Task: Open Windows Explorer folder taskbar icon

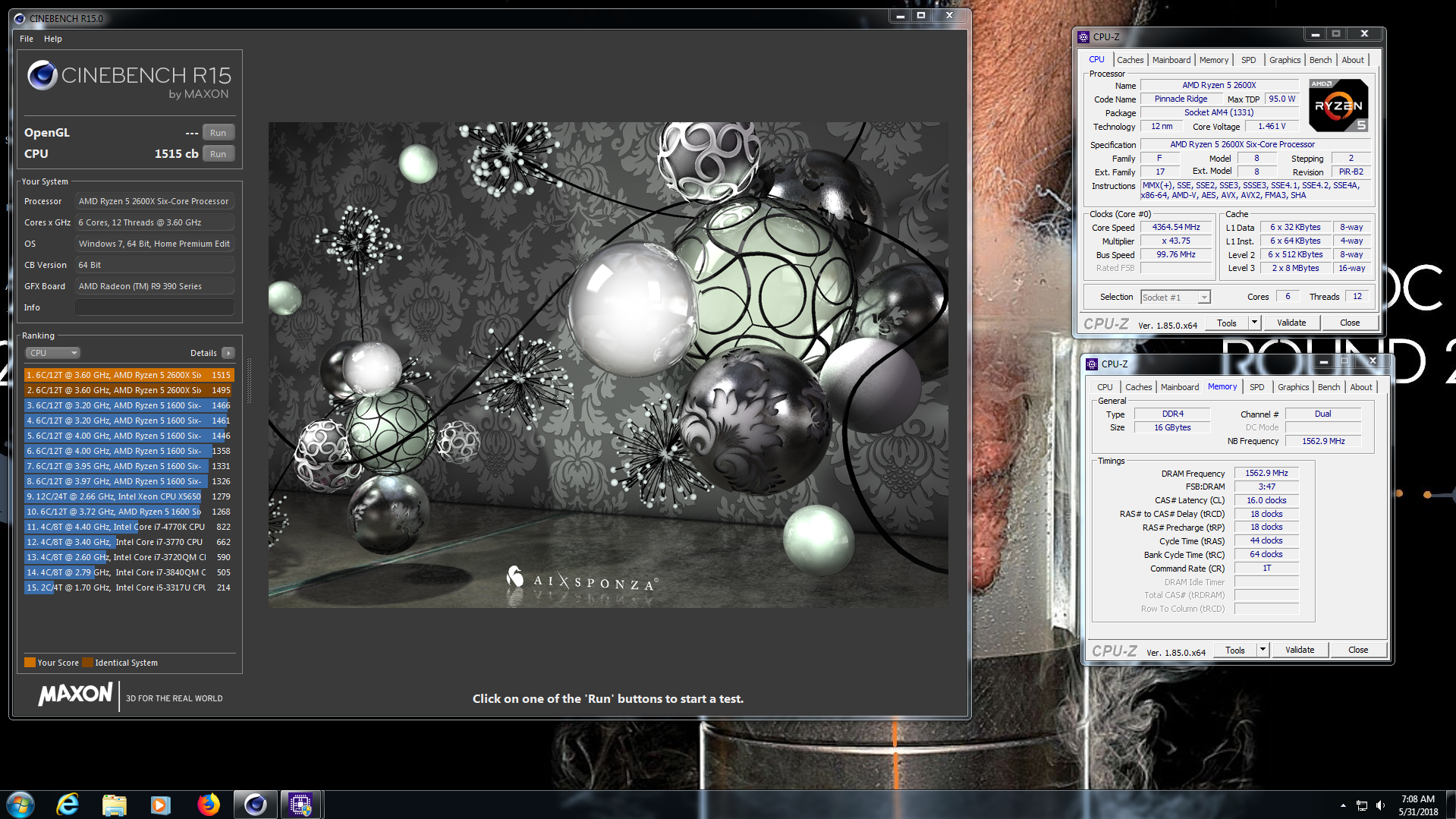Action: [x=115, y=805]
